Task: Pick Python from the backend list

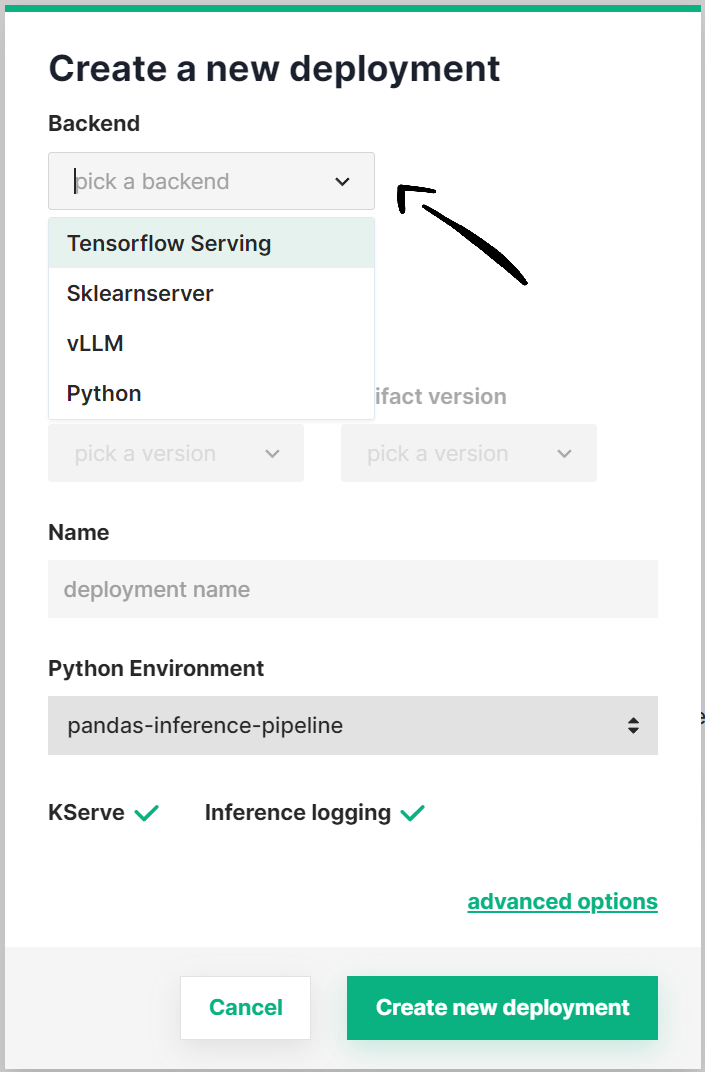Action: [x=103, y=393]
